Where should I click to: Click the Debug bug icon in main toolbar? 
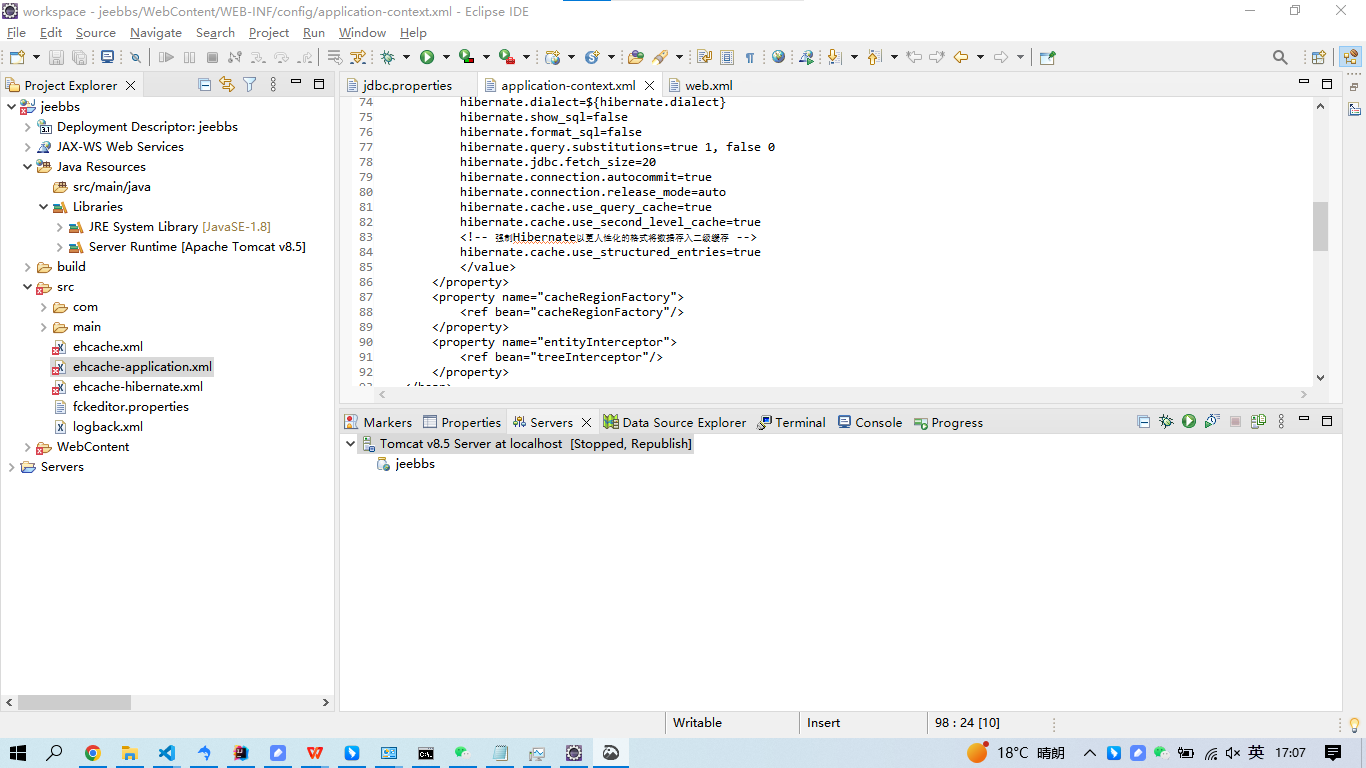(388, 58)
